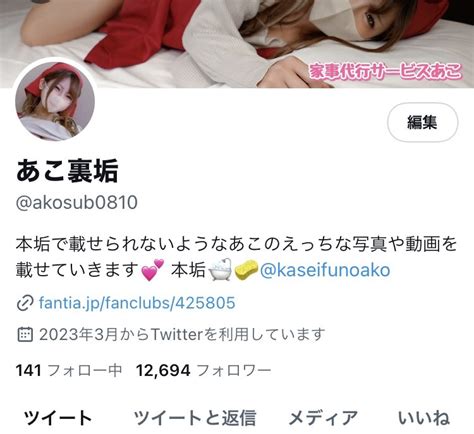474x434 pixels.
Task: Open the メディア tab
Action: pos(323,418)
